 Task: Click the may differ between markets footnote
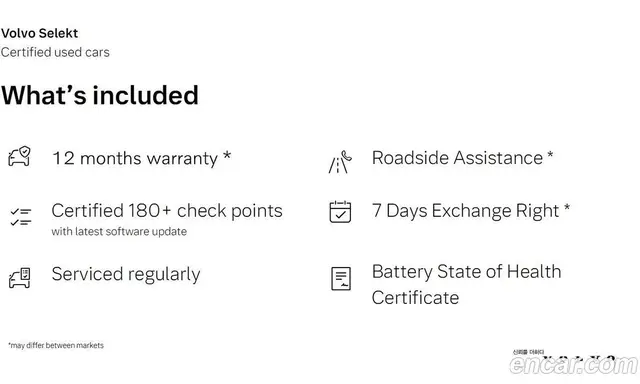[56, 345]
